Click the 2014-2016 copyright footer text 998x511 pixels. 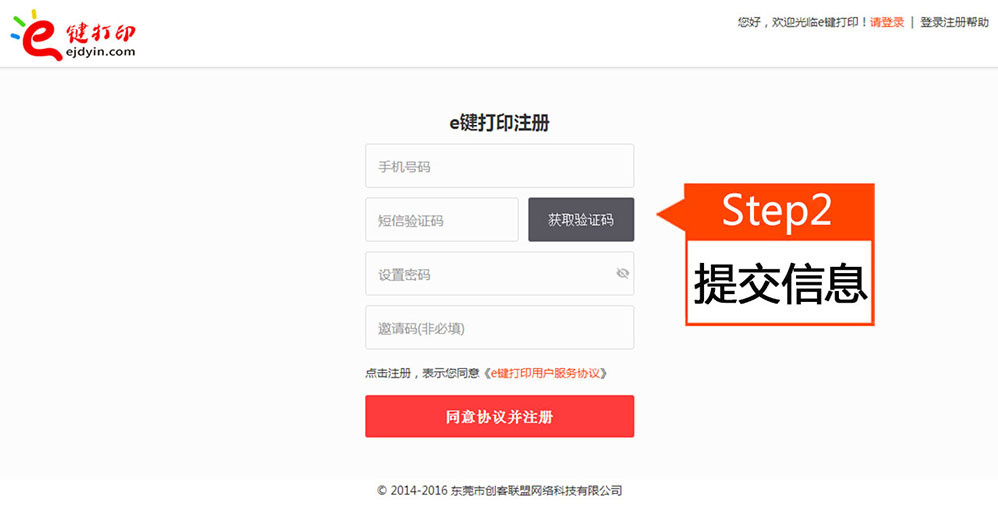[500, 491]
